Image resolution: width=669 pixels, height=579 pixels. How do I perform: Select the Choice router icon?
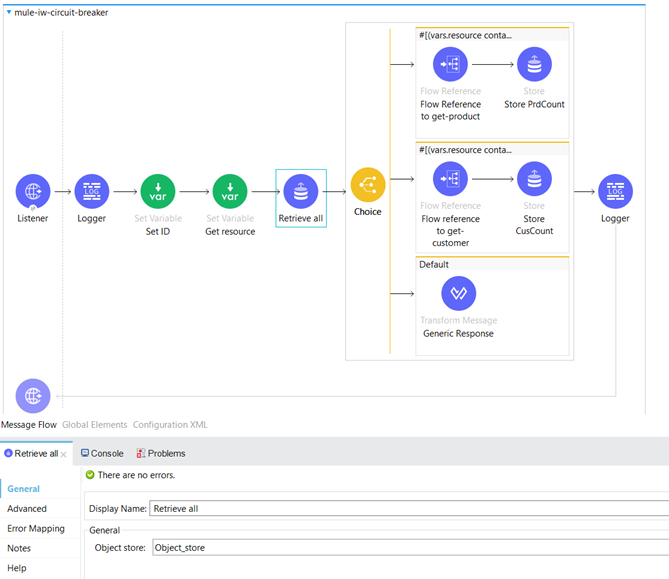point(368,185)
